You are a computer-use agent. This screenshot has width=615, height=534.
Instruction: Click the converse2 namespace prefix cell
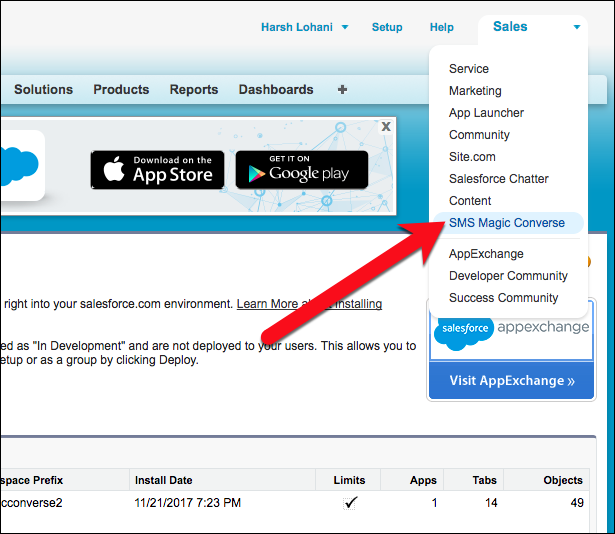pos(31,503)
